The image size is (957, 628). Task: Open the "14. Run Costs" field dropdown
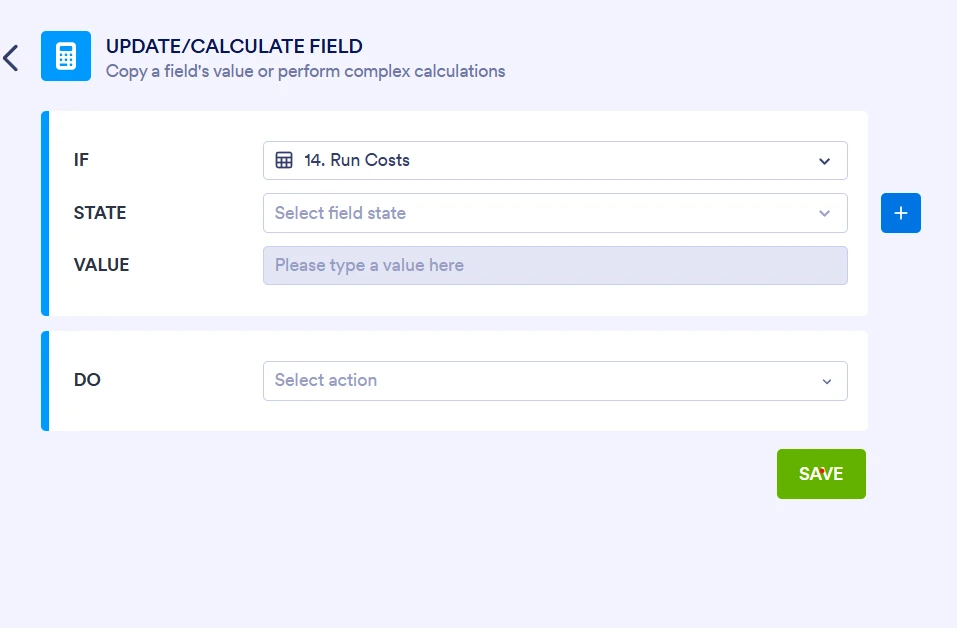coord(555,160)
